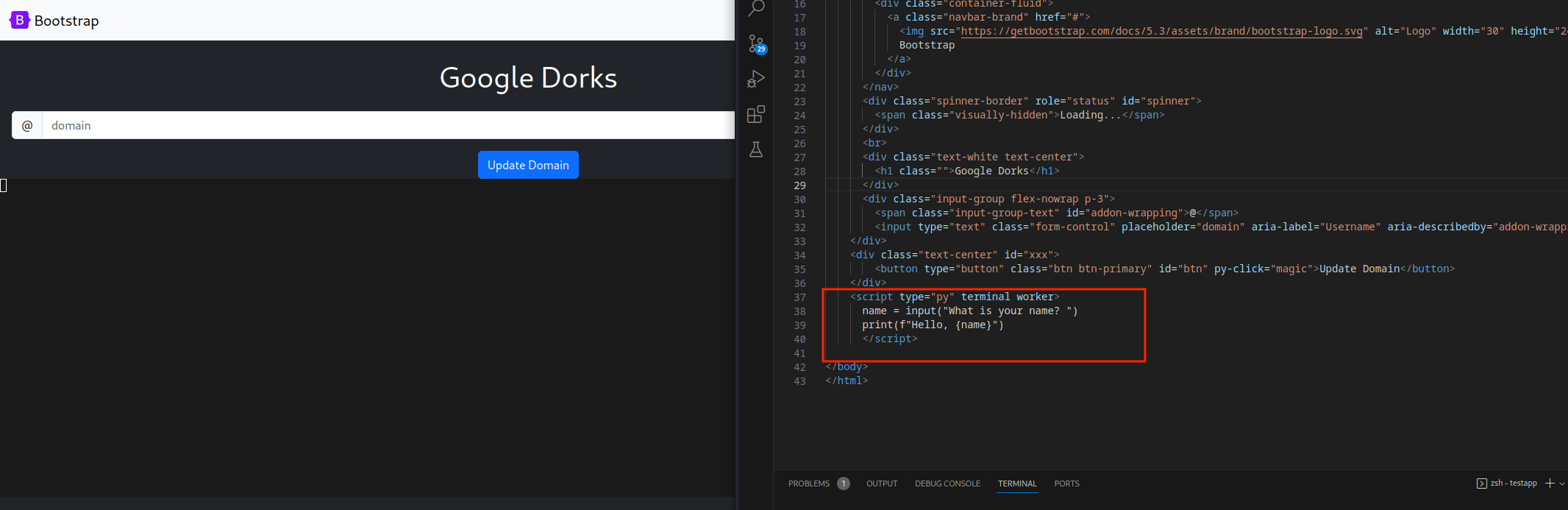Image resolution: width=1568 pixels, height=510 pixels.
Task: Click line number 37 in the gutter
Action: (x=799, y=297)
